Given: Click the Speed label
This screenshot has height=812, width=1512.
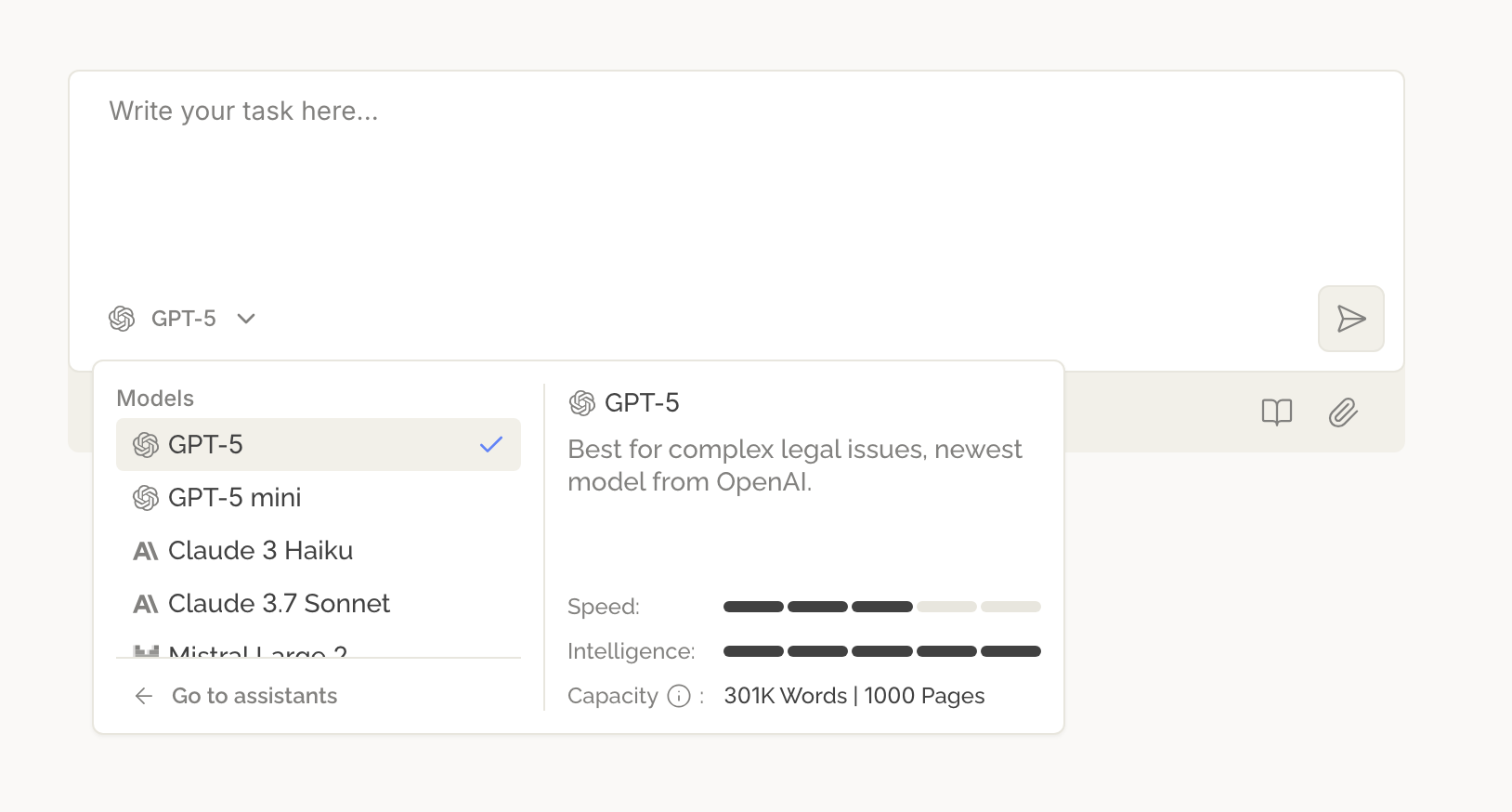Looking at the screenshot, I should coord(604,607).
